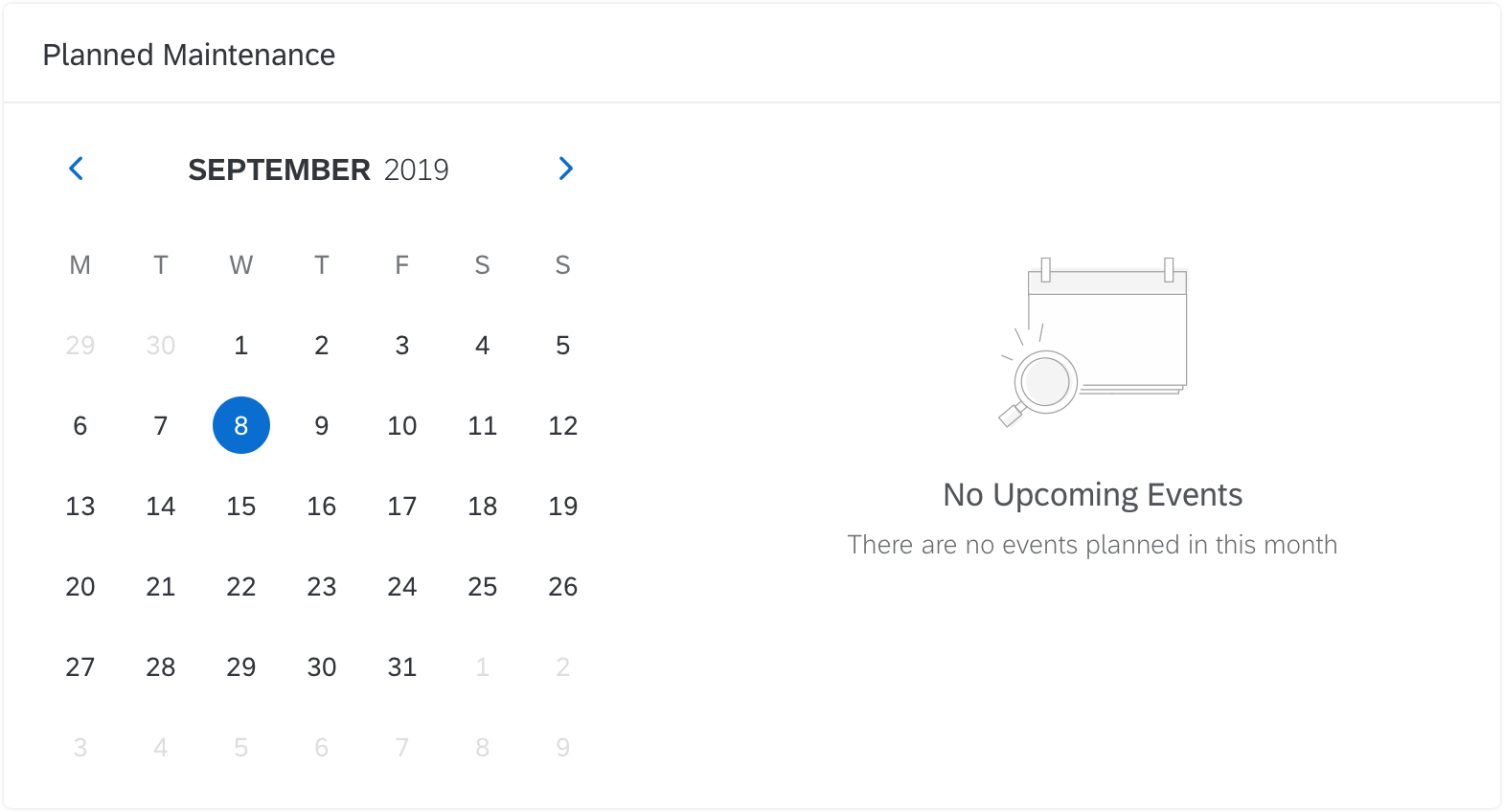1504x812 pixels.
Task: Click the empty calendar magnifier illustration
Action: click(1092, 342)
